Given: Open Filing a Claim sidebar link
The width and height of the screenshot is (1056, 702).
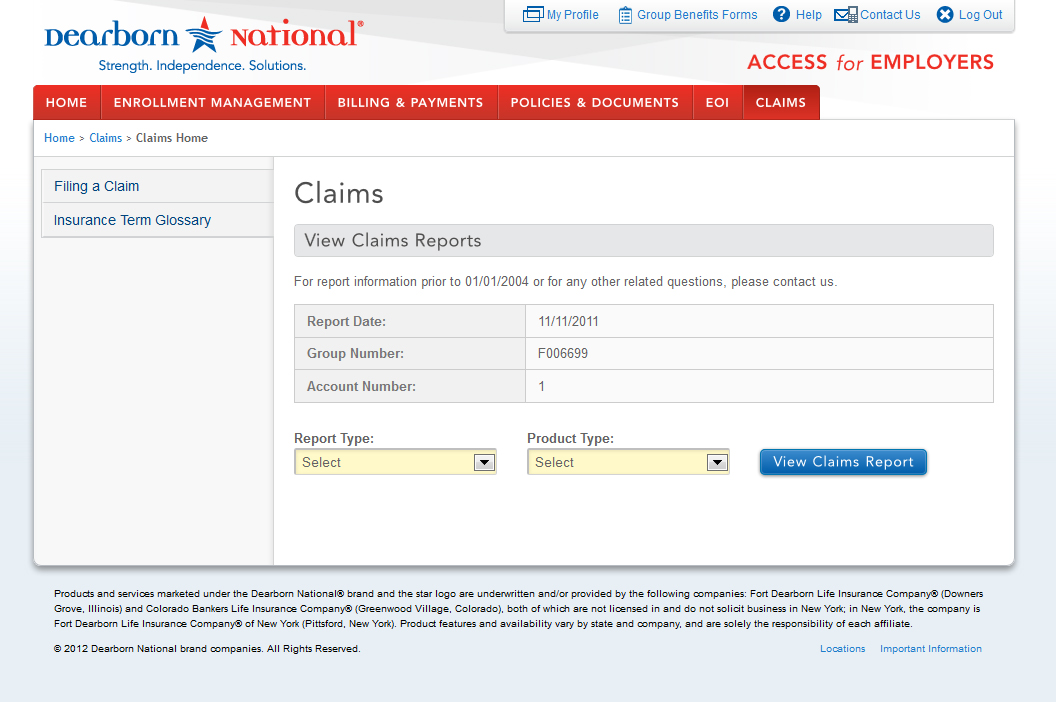Looking at the screenshot, I should pyautogui.click(x=97, y=187).
